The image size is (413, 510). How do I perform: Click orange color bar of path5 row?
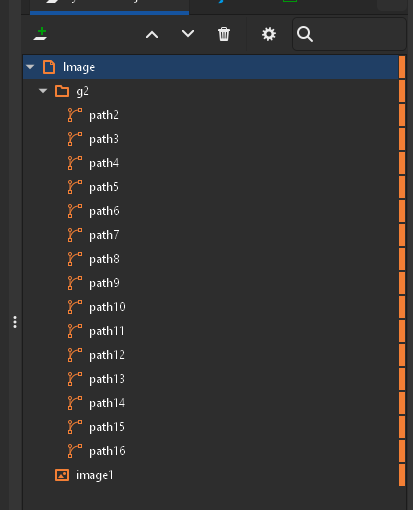[x=402, y=187]
